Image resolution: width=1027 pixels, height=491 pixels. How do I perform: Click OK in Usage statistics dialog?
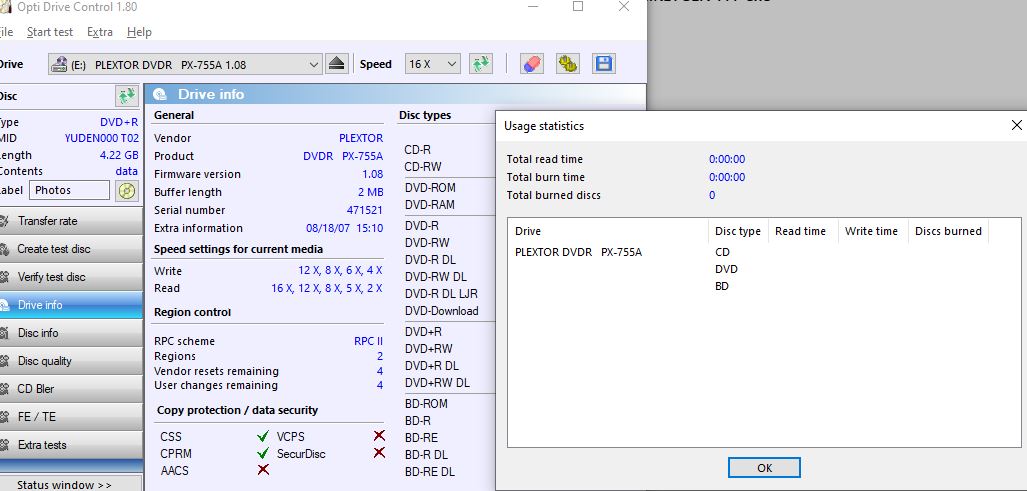[x=764, y=468]
